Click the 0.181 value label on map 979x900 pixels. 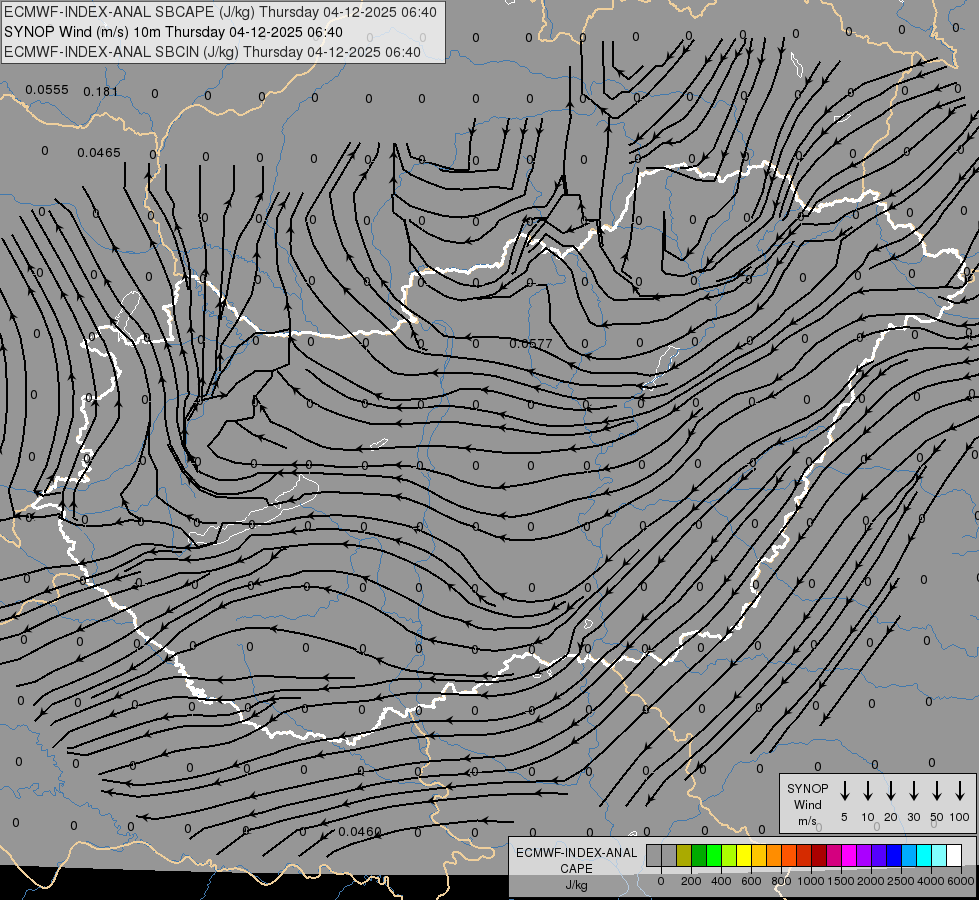101,92
